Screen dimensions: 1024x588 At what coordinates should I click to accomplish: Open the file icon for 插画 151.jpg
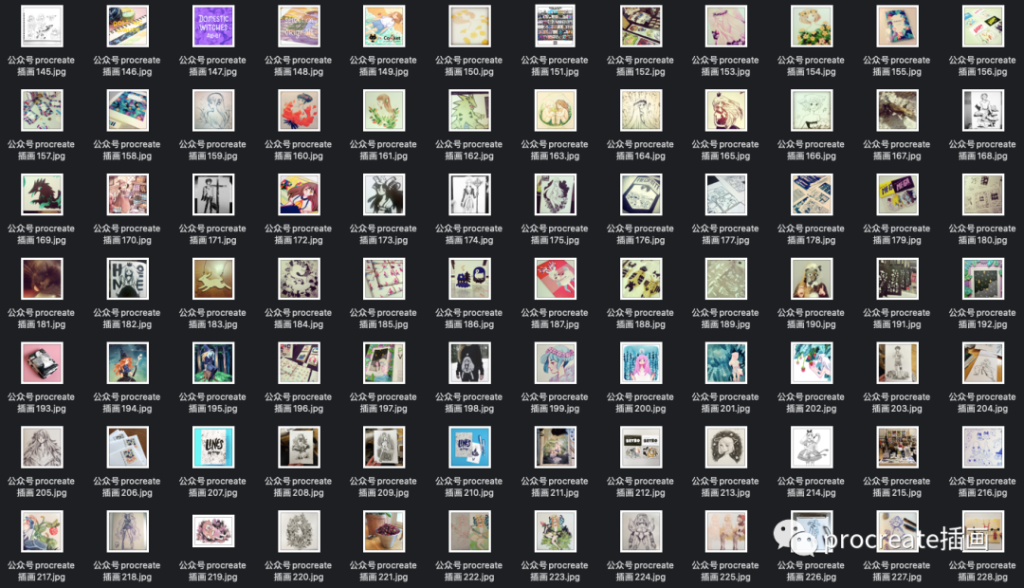[555, 26]
